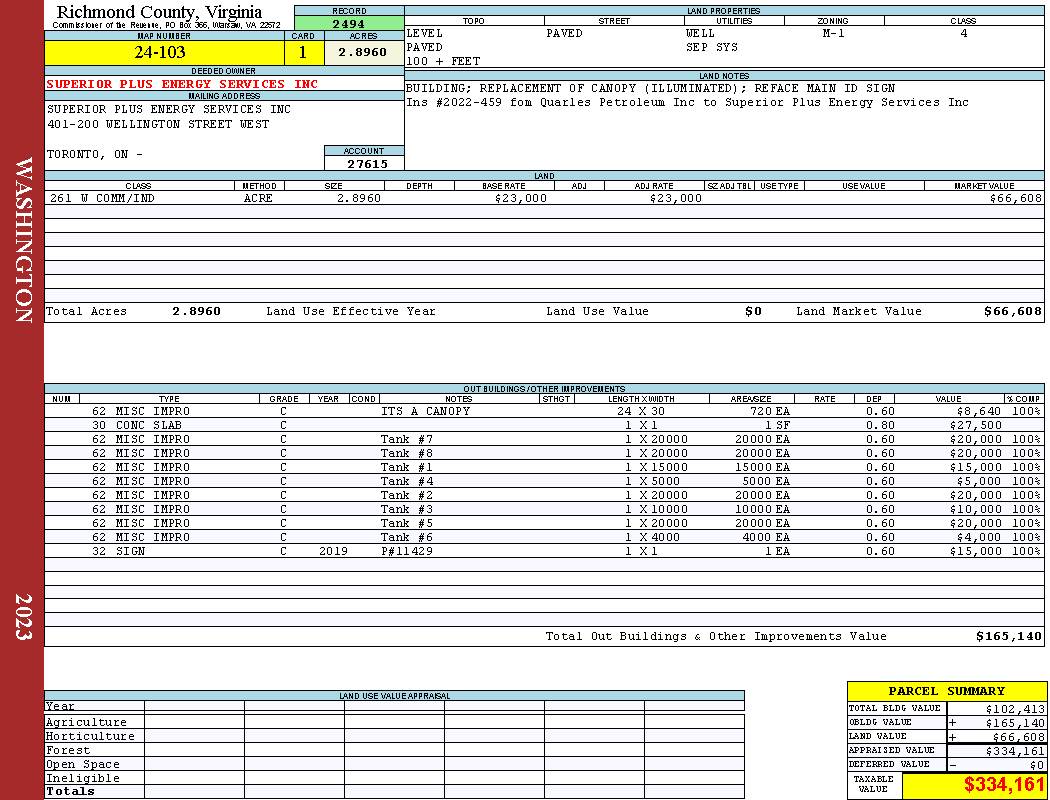Select Land Use Value $0

coord(753,311)
